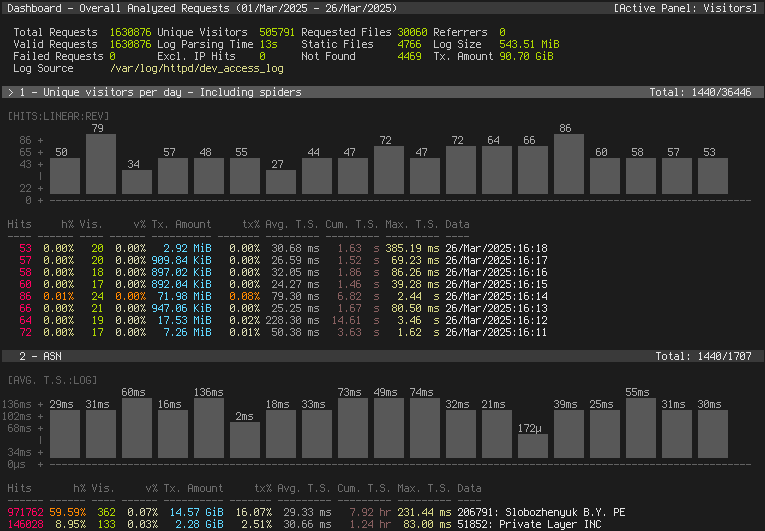Select the 26/Mar/2025:16:18 visitors row
The width and height of the screenshot is (765, 531).
click(496, 248)
